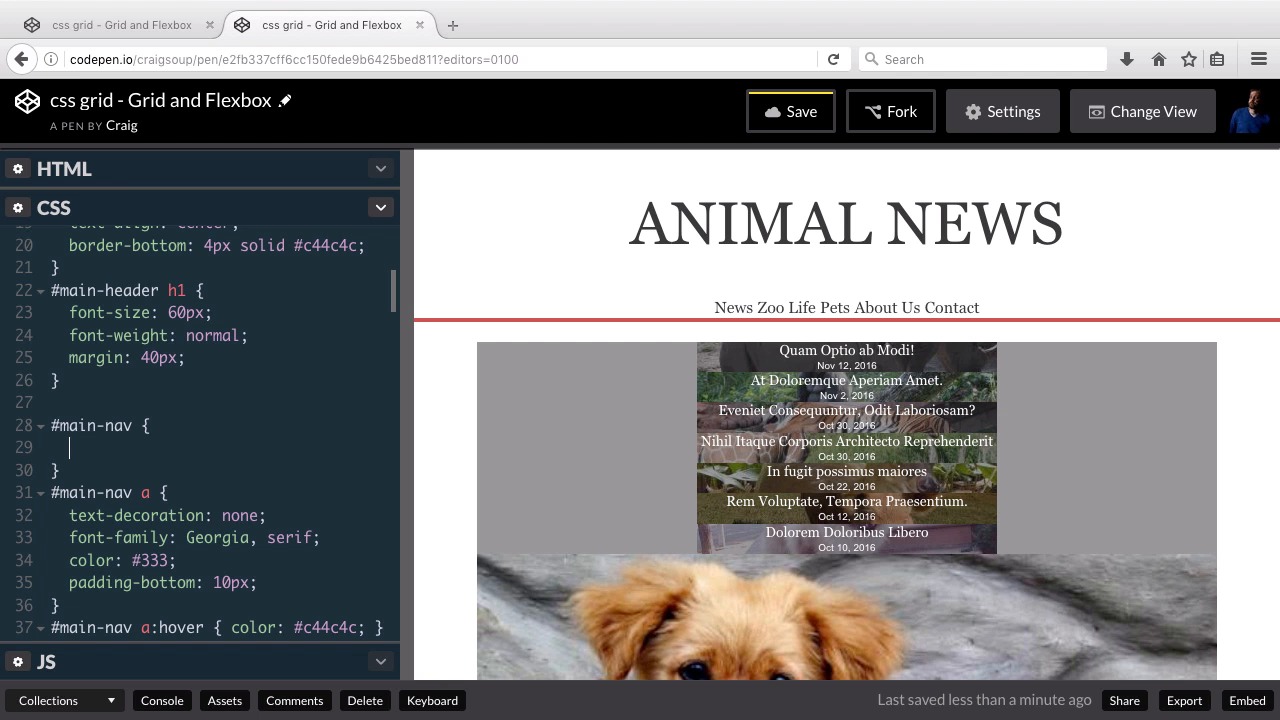Fold the #main-nav rule at line 28
Viewport: 1280px width, 720px height.
(x=41, y=426)
